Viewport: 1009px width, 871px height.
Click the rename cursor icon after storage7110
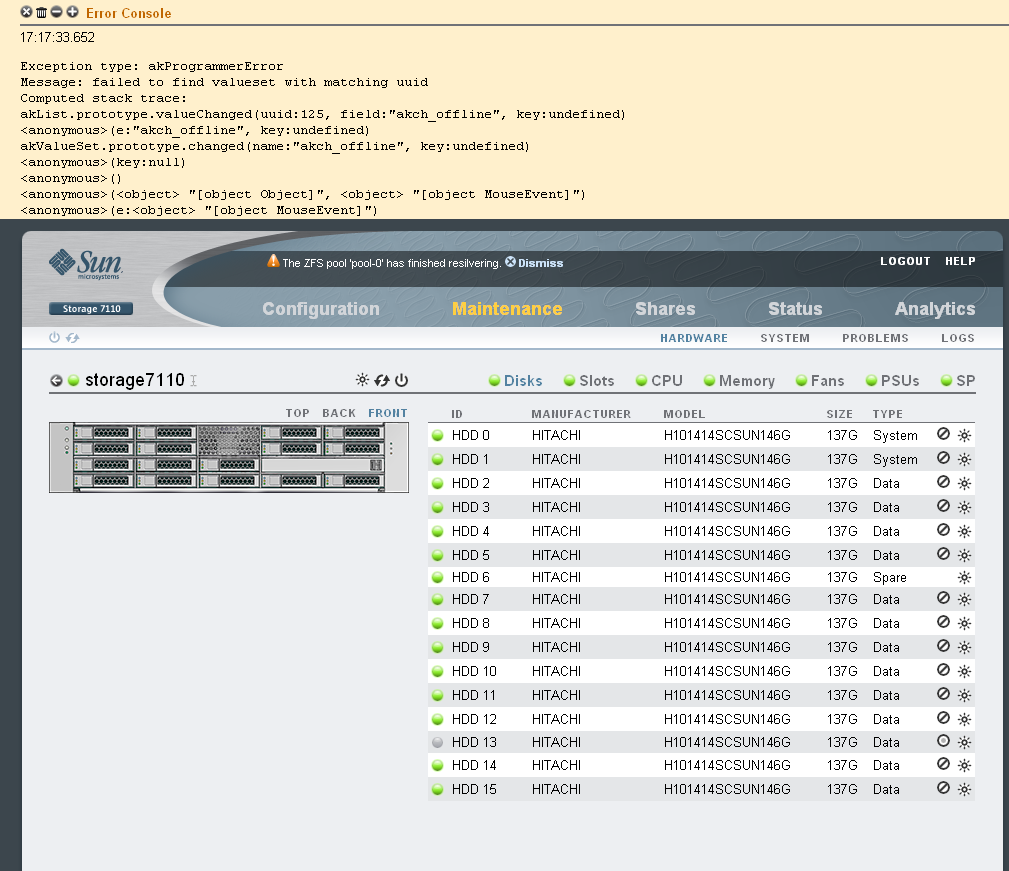coord(193,381)
